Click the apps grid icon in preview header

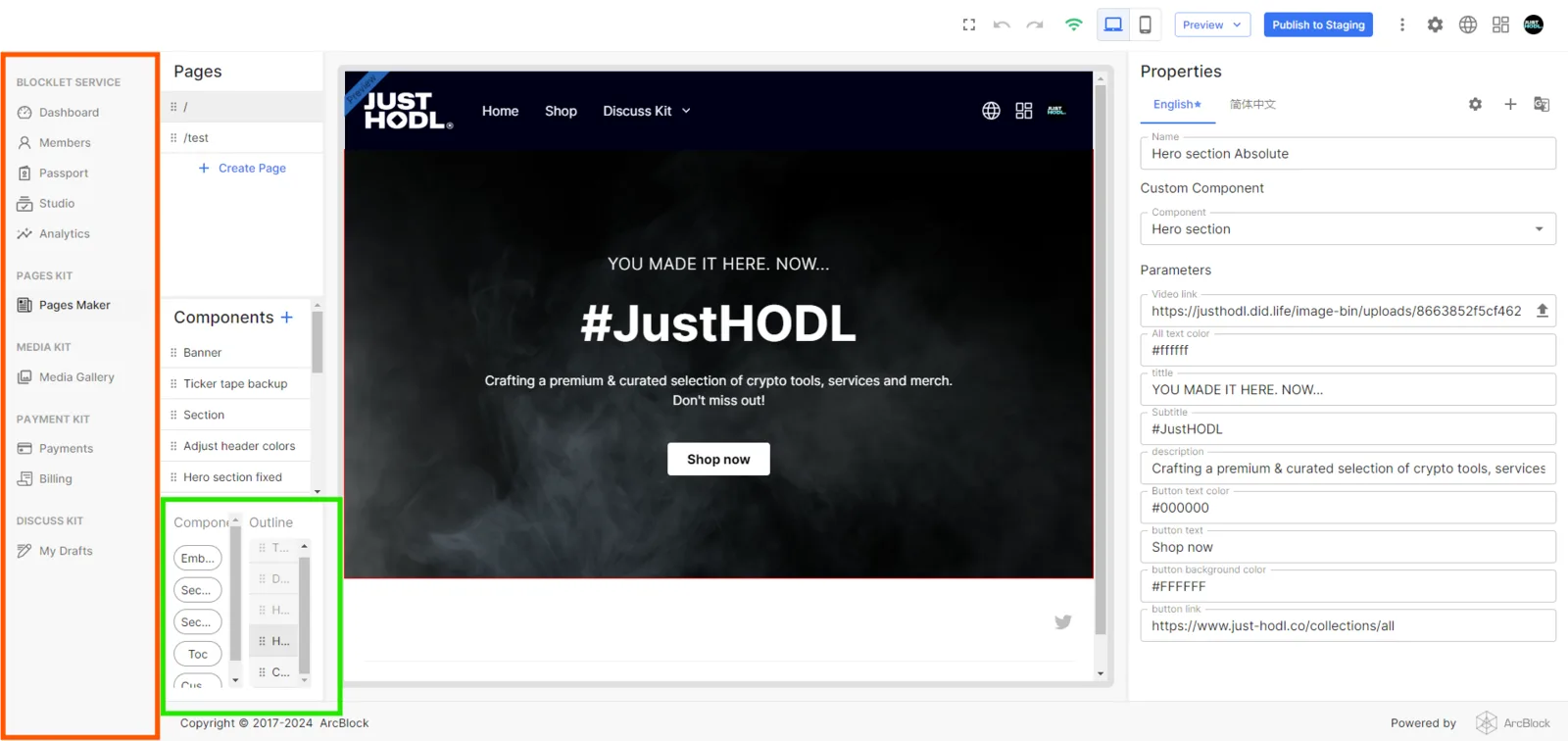(1023, 111)
